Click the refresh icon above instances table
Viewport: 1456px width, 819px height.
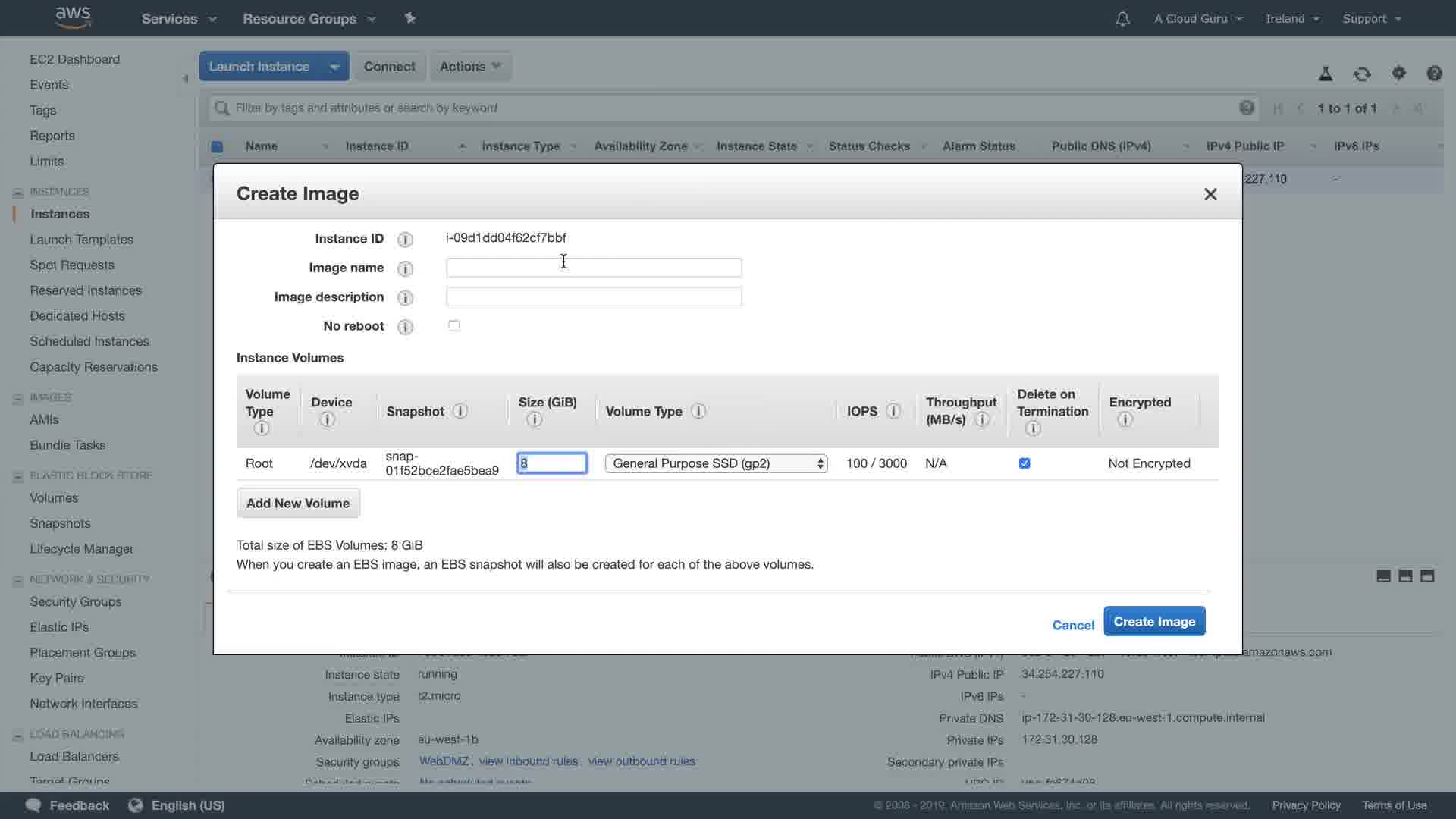[x=1362, y=74]
